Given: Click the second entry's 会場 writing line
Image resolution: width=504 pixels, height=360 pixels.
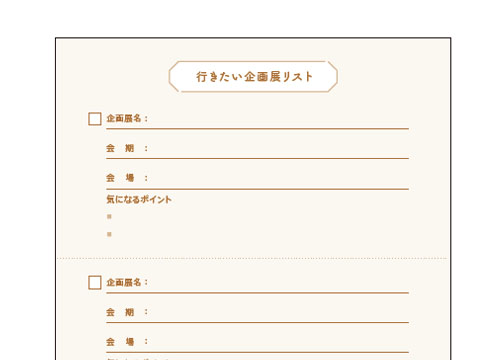Looking at the screenshot, I should click(x=257, y=352).
